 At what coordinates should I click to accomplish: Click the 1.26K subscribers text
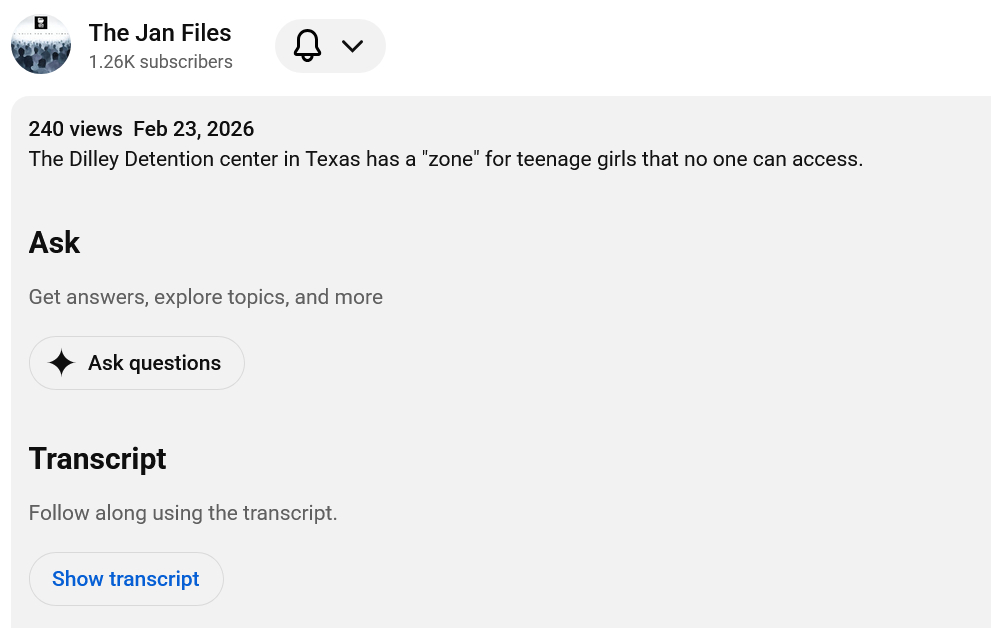[x=160, y=62]
